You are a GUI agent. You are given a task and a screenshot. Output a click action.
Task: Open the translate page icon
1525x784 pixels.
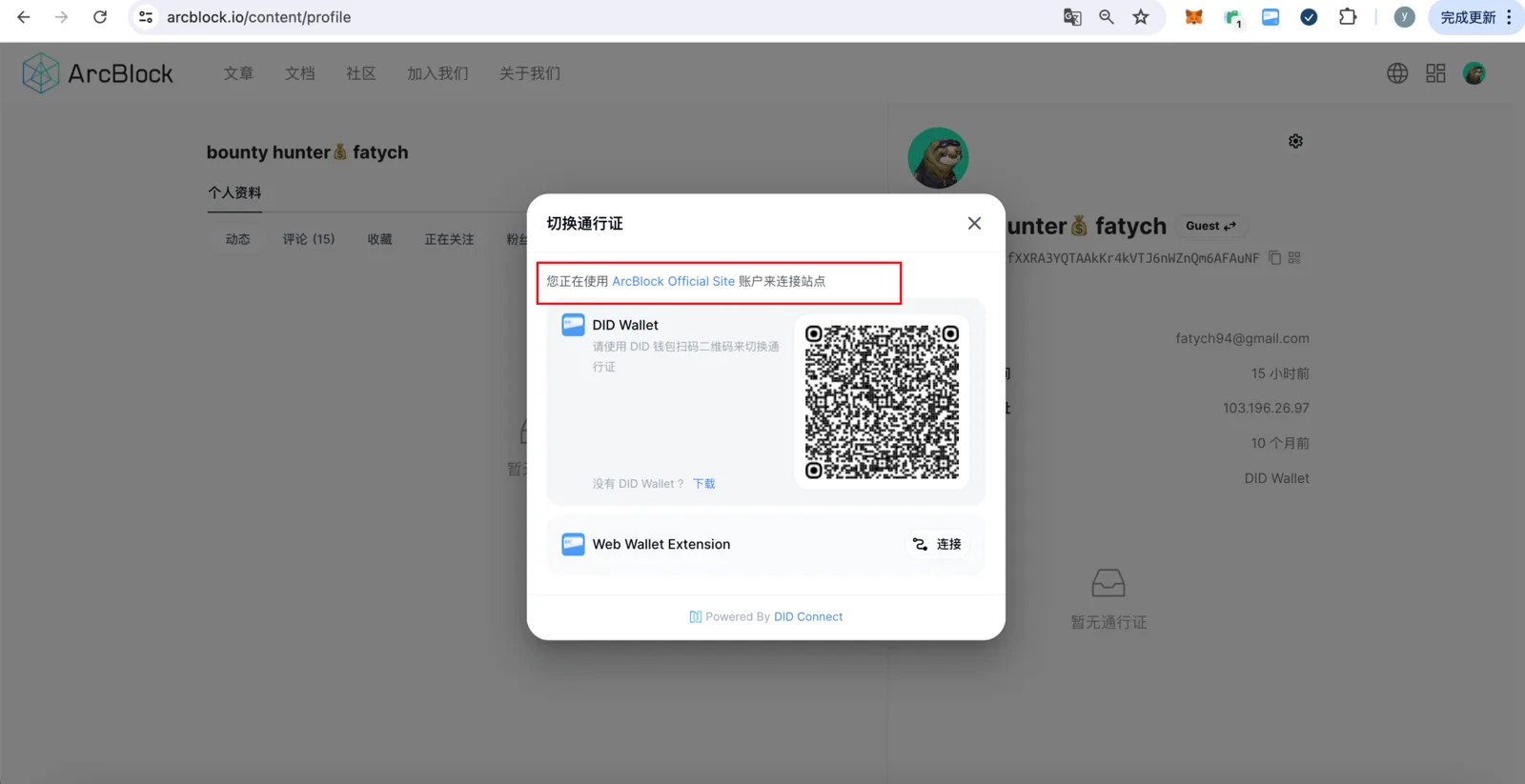1072,17
